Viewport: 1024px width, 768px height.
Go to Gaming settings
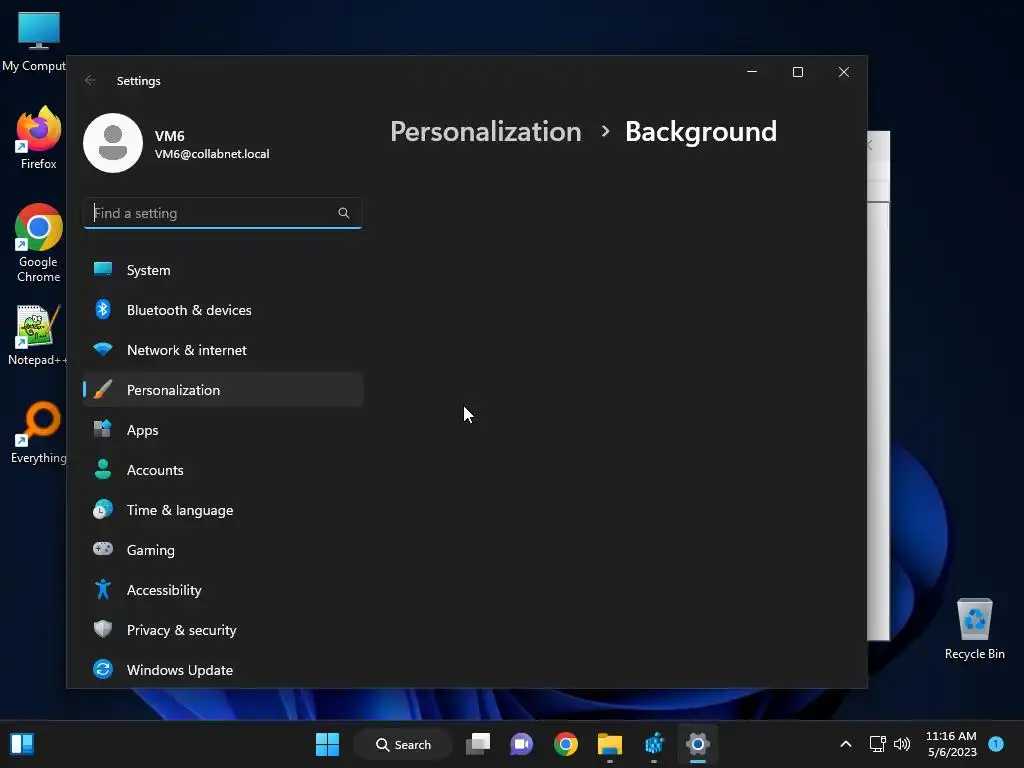pos(223,550)
